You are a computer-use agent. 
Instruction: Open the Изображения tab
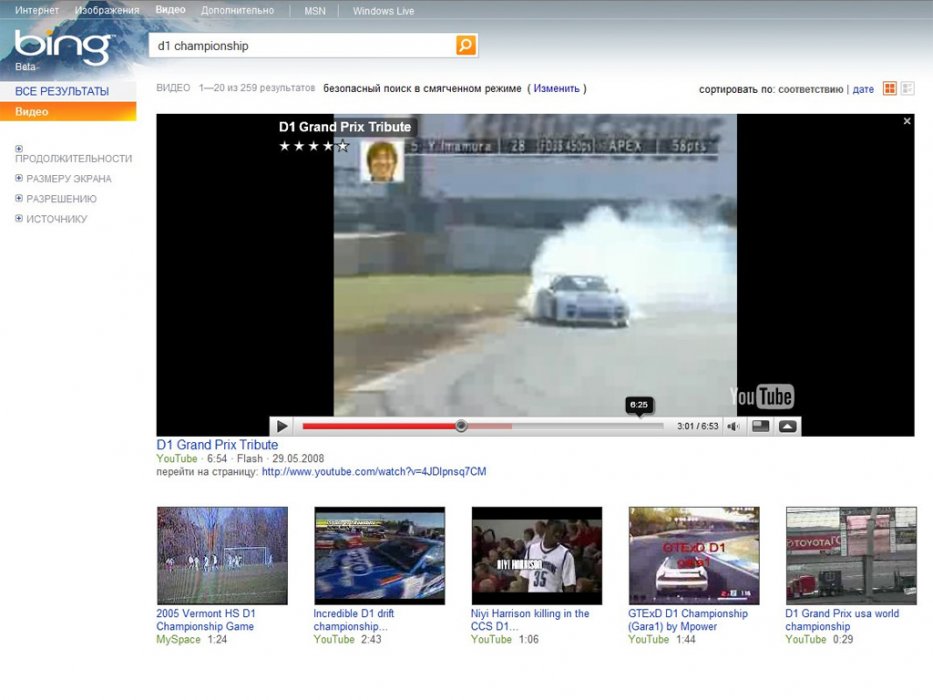[x=107, y=10]
